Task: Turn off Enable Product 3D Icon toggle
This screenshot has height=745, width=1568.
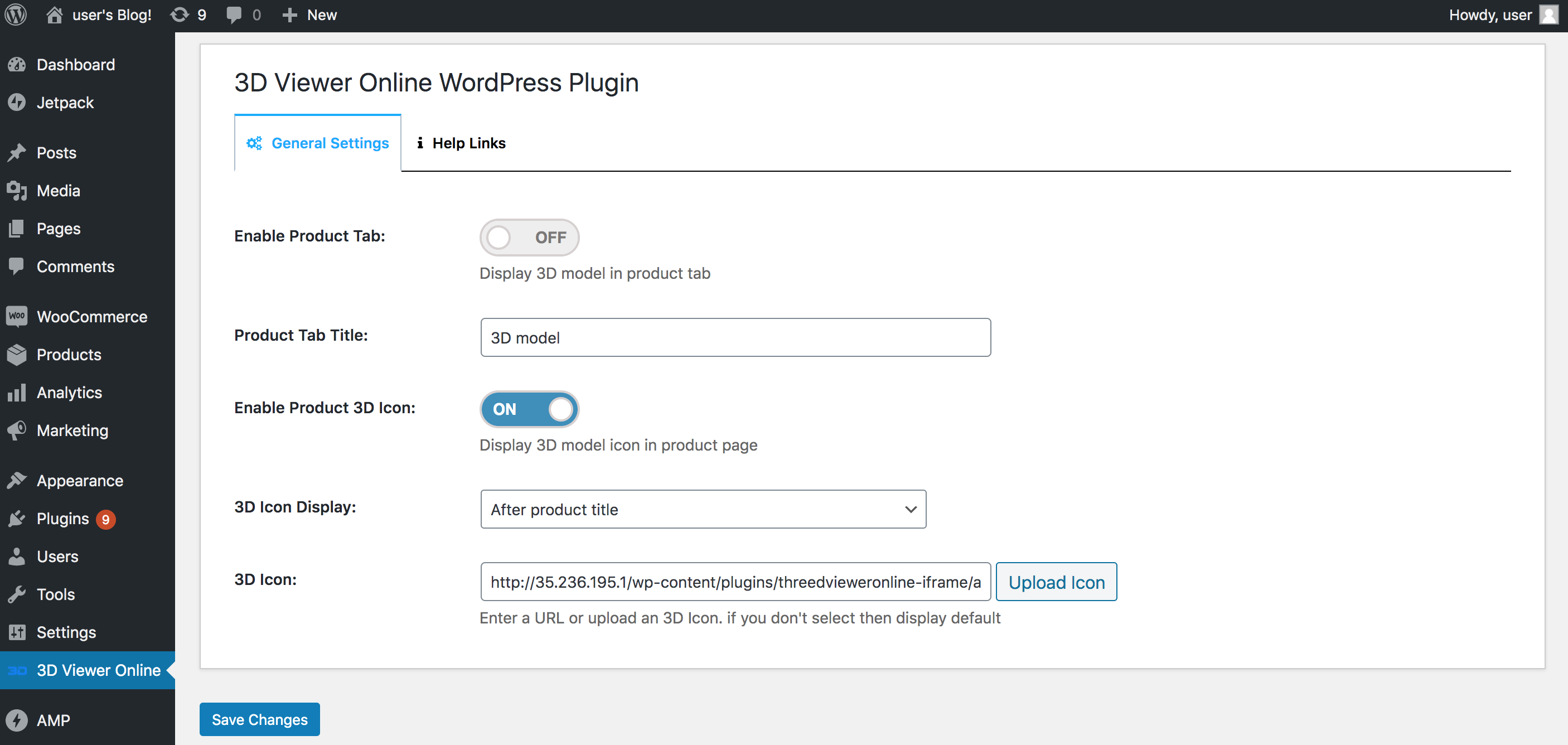Action: click(529, 409)
